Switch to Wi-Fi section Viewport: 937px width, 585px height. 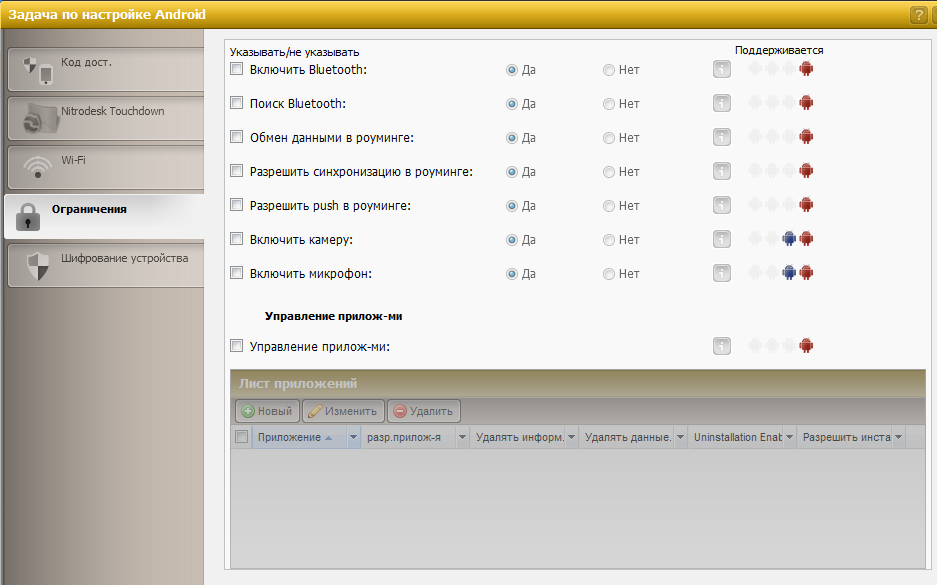click(106, 167)
